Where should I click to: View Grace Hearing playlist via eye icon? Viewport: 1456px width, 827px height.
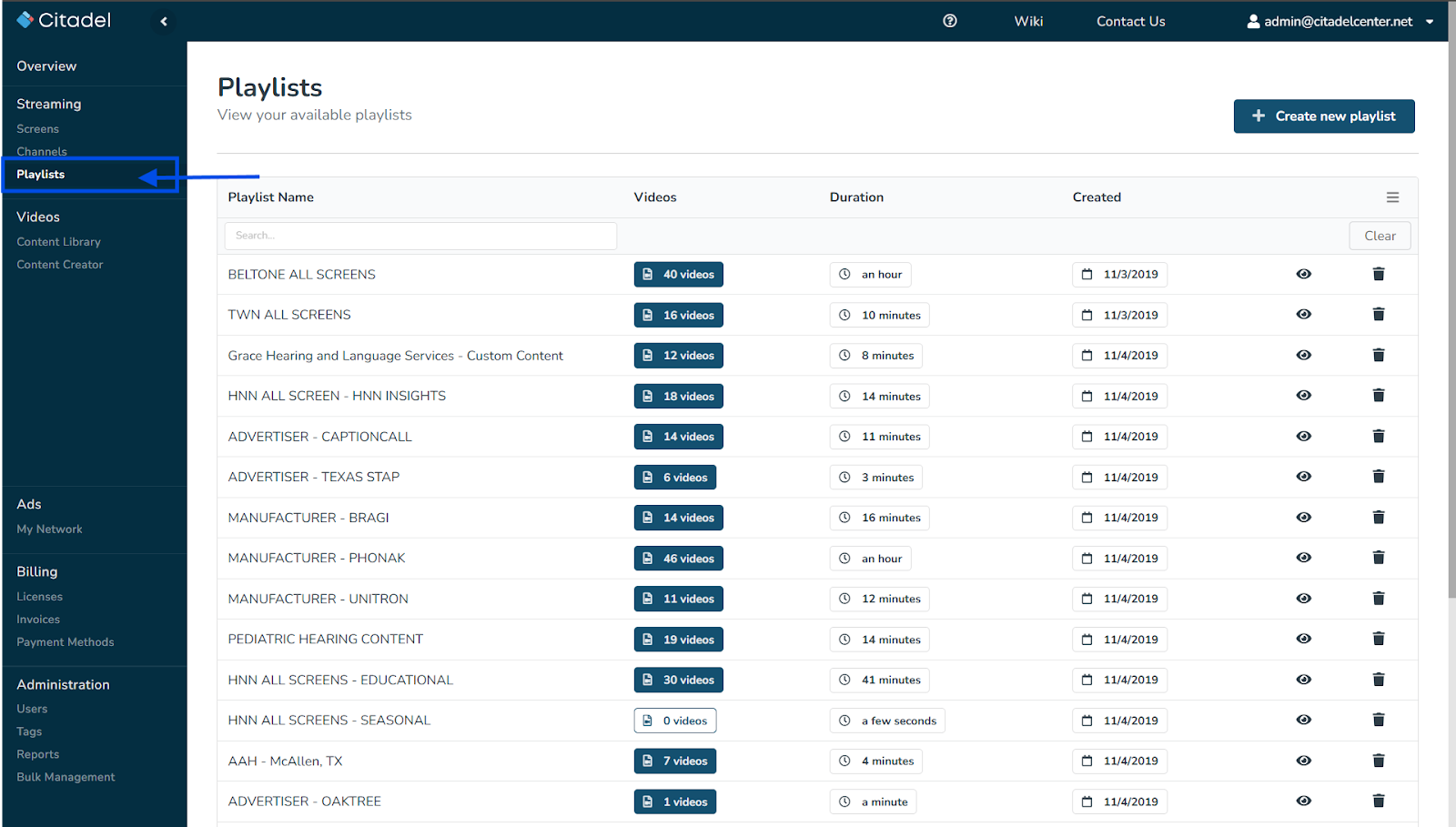(1304, 355)
